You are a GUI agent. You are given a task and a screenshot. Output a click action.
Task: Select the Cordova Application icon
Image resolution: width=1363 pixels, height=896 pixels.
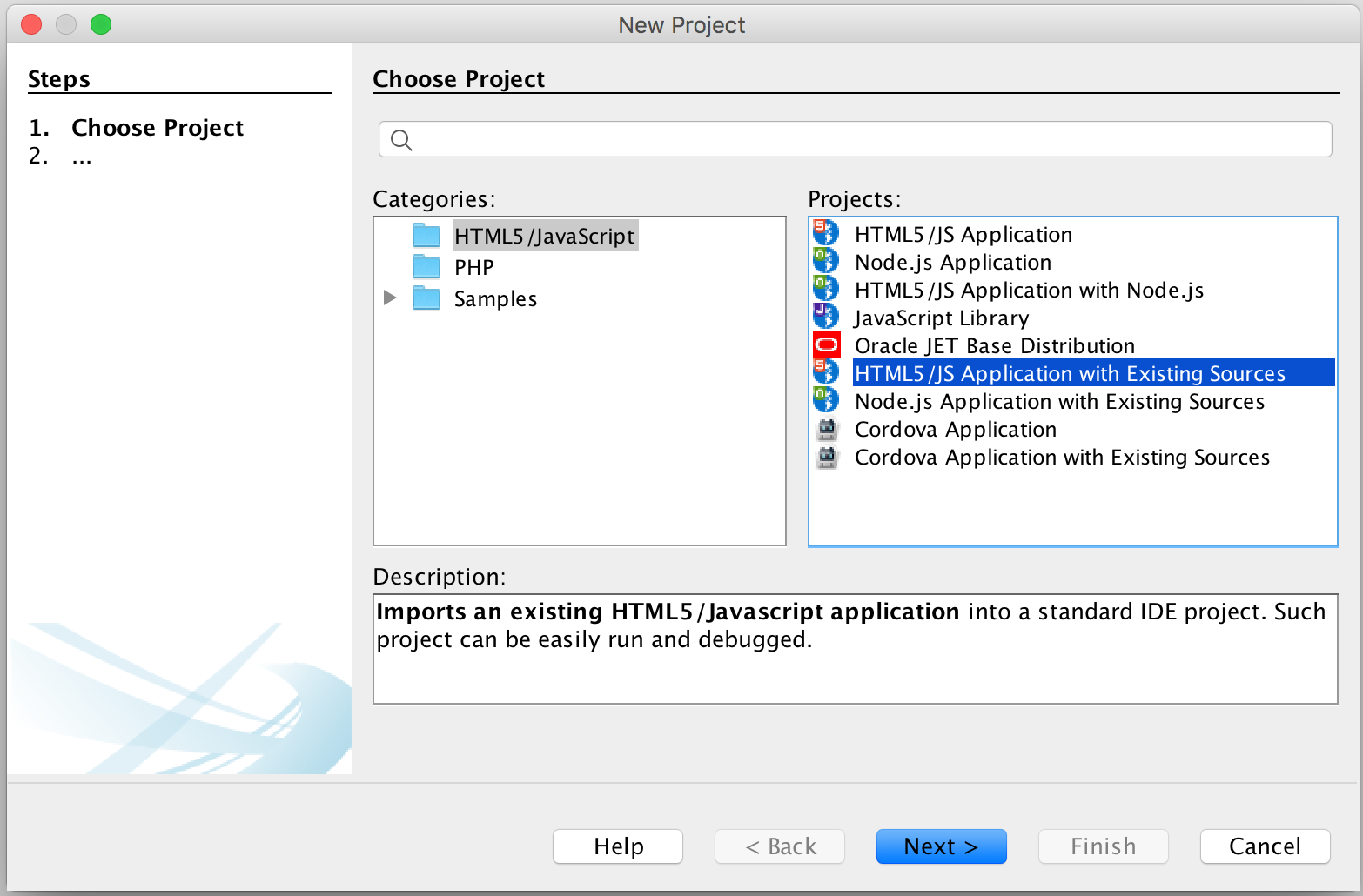coord(825,428)
